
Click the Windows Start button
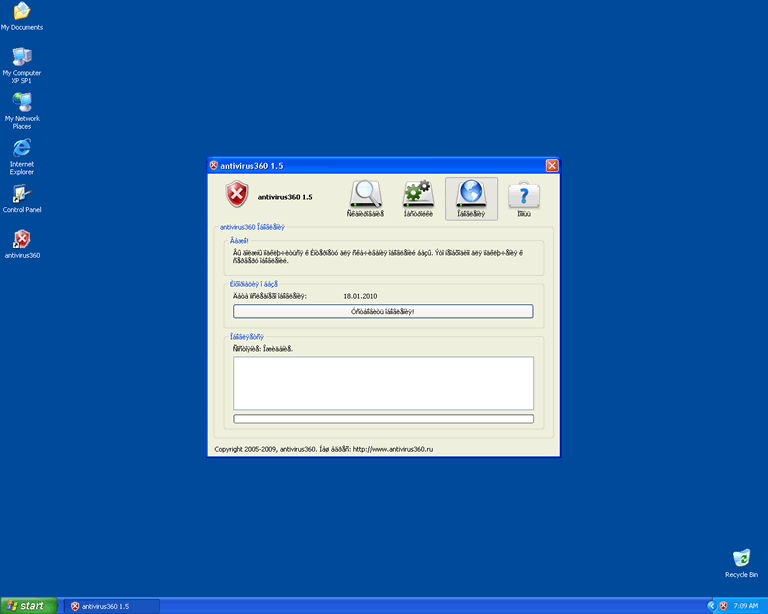coord(29,606)
